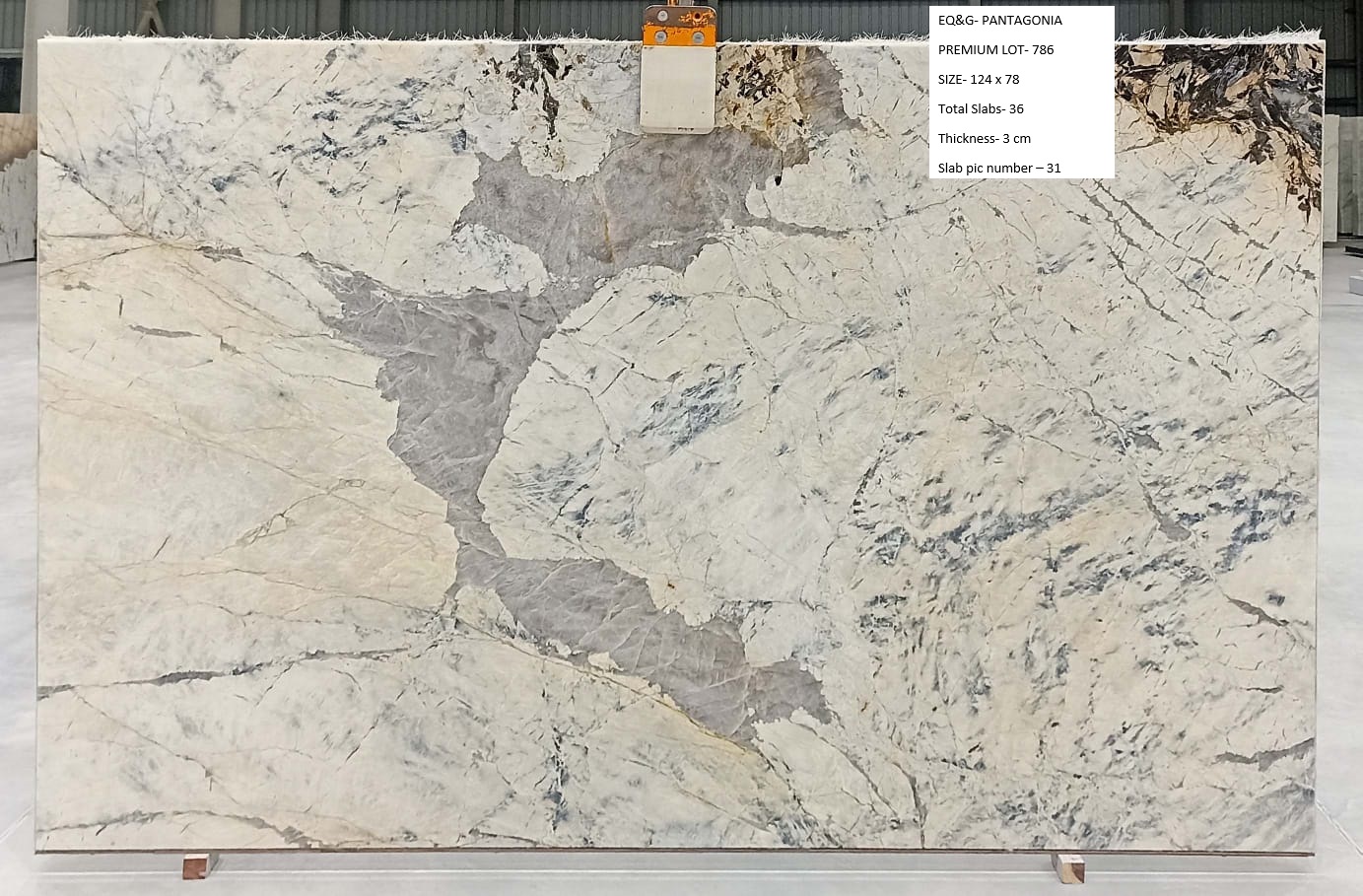Click the "Thickness- 3 cm" text
1363x896 pixels.
click(984, 138)
